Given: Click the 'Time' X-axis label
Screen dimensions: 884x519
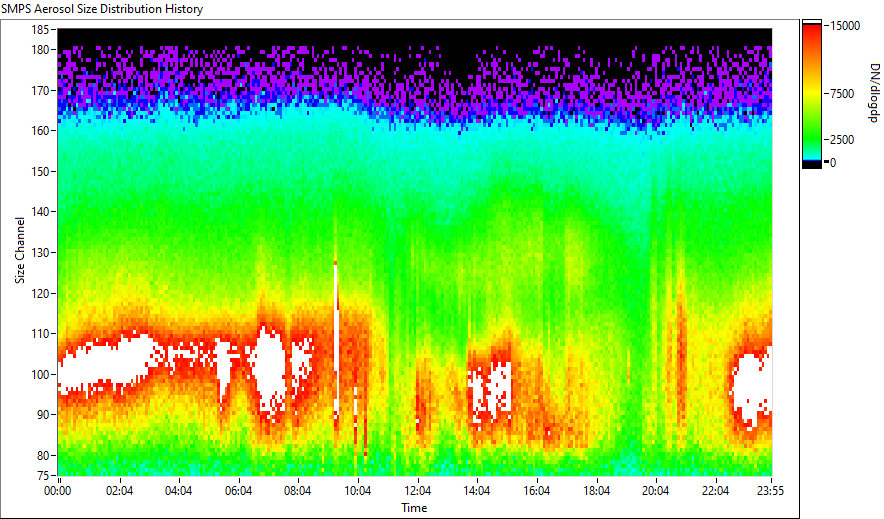Looking at the screenshot, I should tap(414, 508).
